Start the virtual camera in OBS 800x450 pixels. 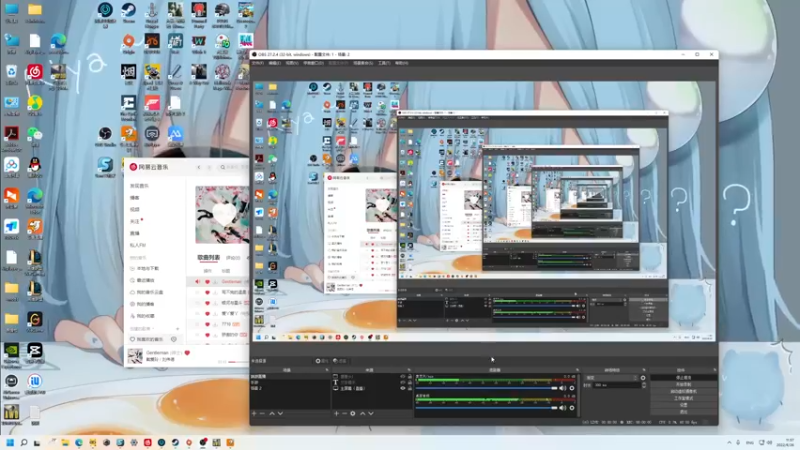click(x=684, y=391)
